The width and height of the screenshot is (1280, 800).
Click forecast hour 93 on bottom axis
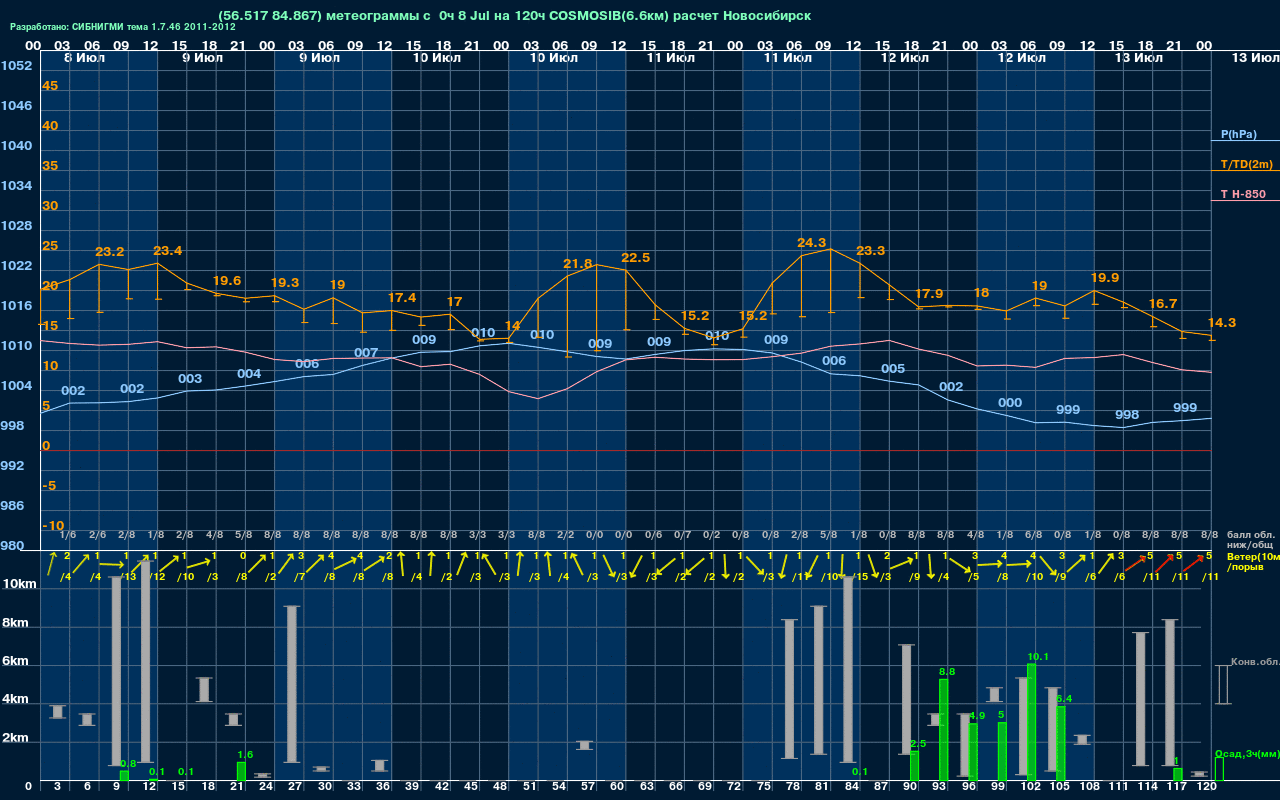point(940,788)
